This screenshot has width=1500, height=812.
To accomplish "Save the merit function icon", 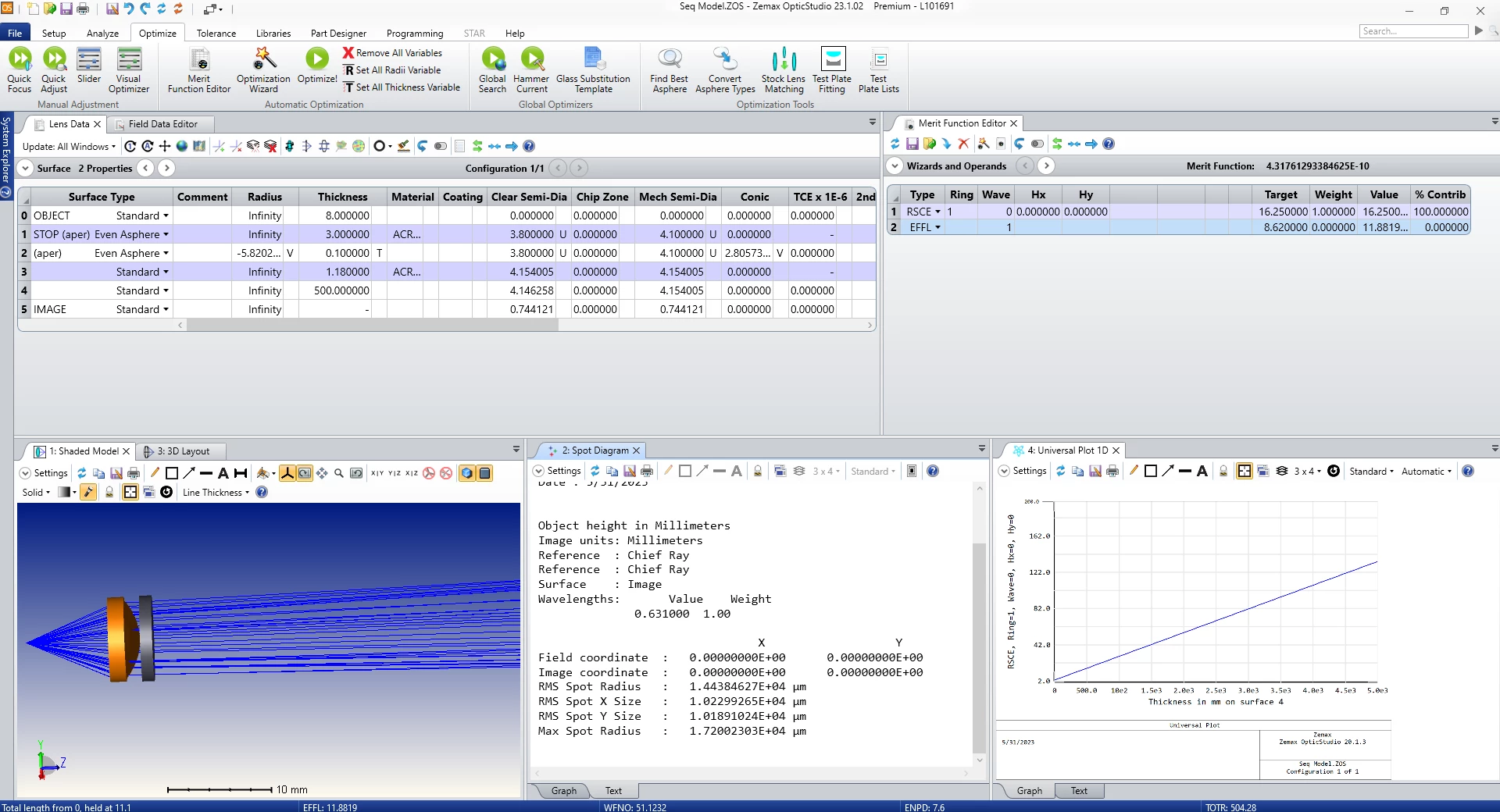I will pos(912,144).
